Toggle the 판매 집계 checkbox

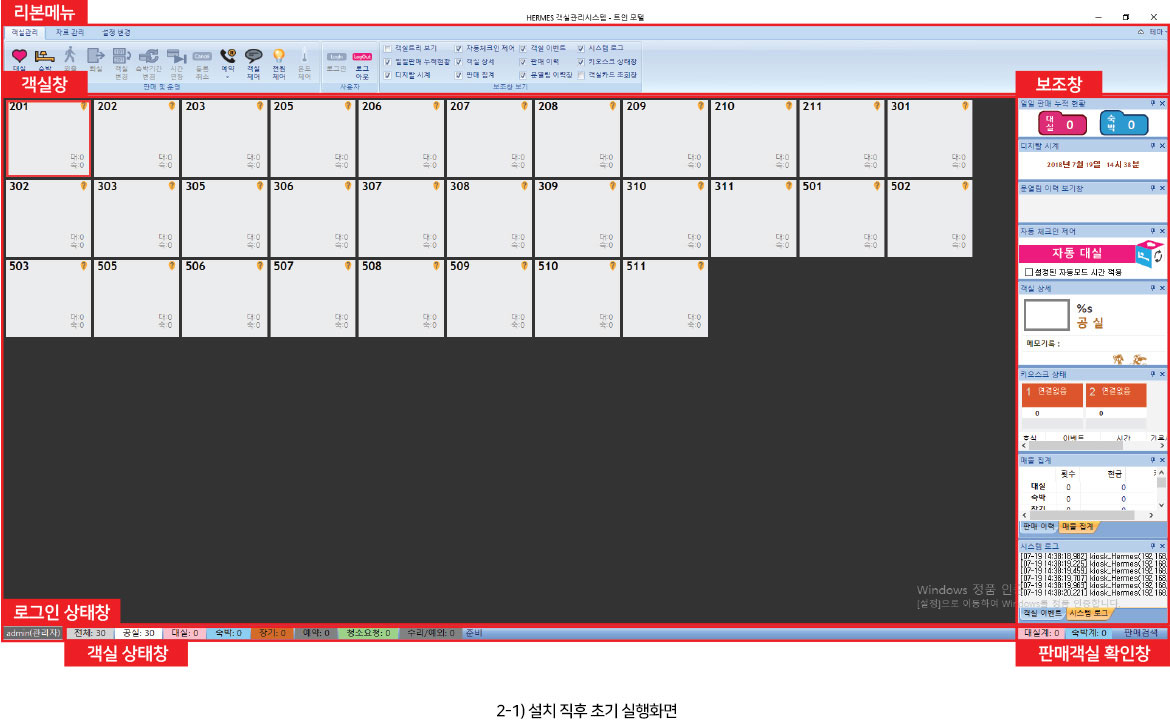(459, 75)
